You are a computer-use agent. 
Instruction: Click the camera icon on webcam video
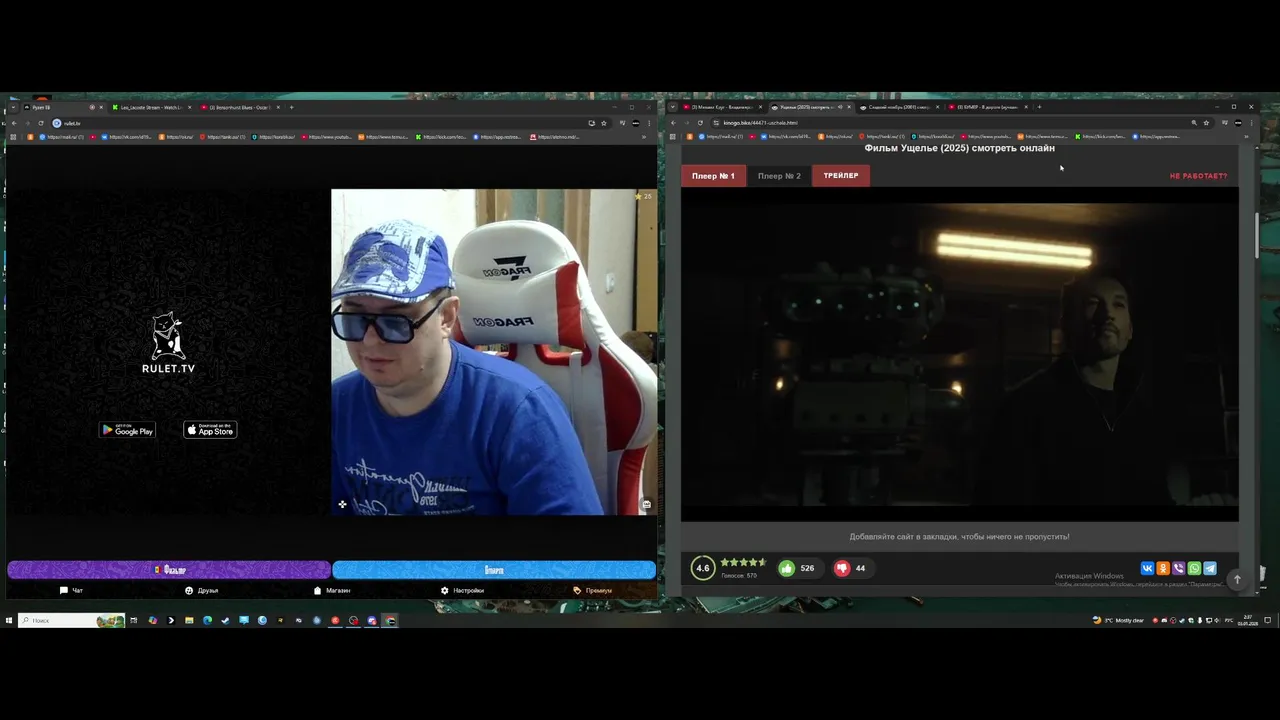pos(646,505)
